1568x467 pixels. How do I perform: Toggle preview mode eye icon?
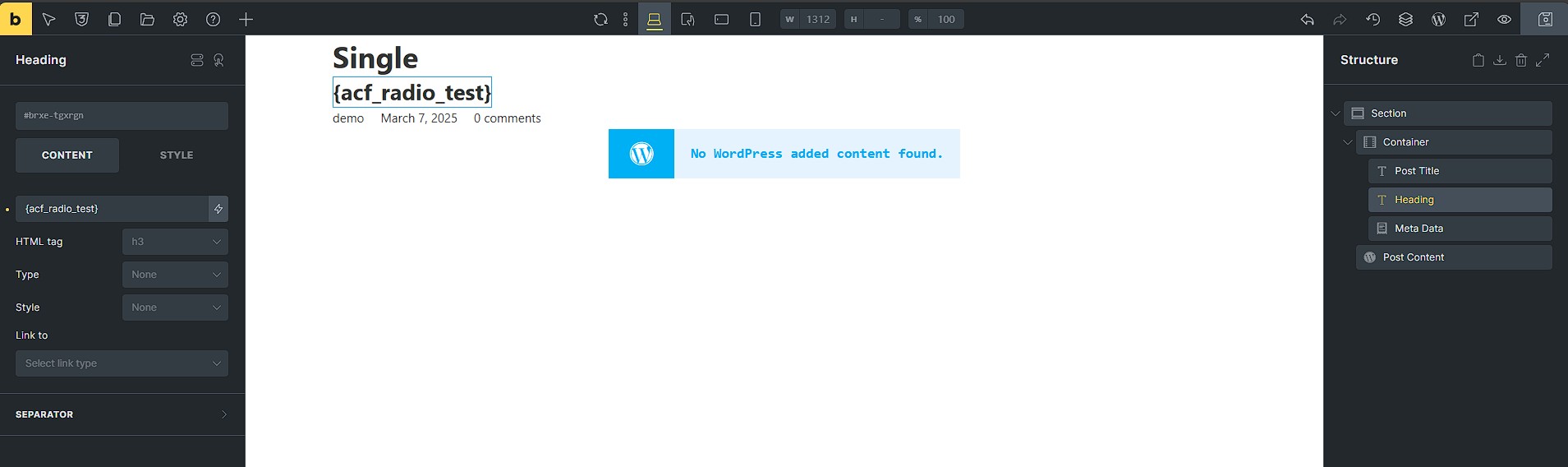(x=1504, y=19)
